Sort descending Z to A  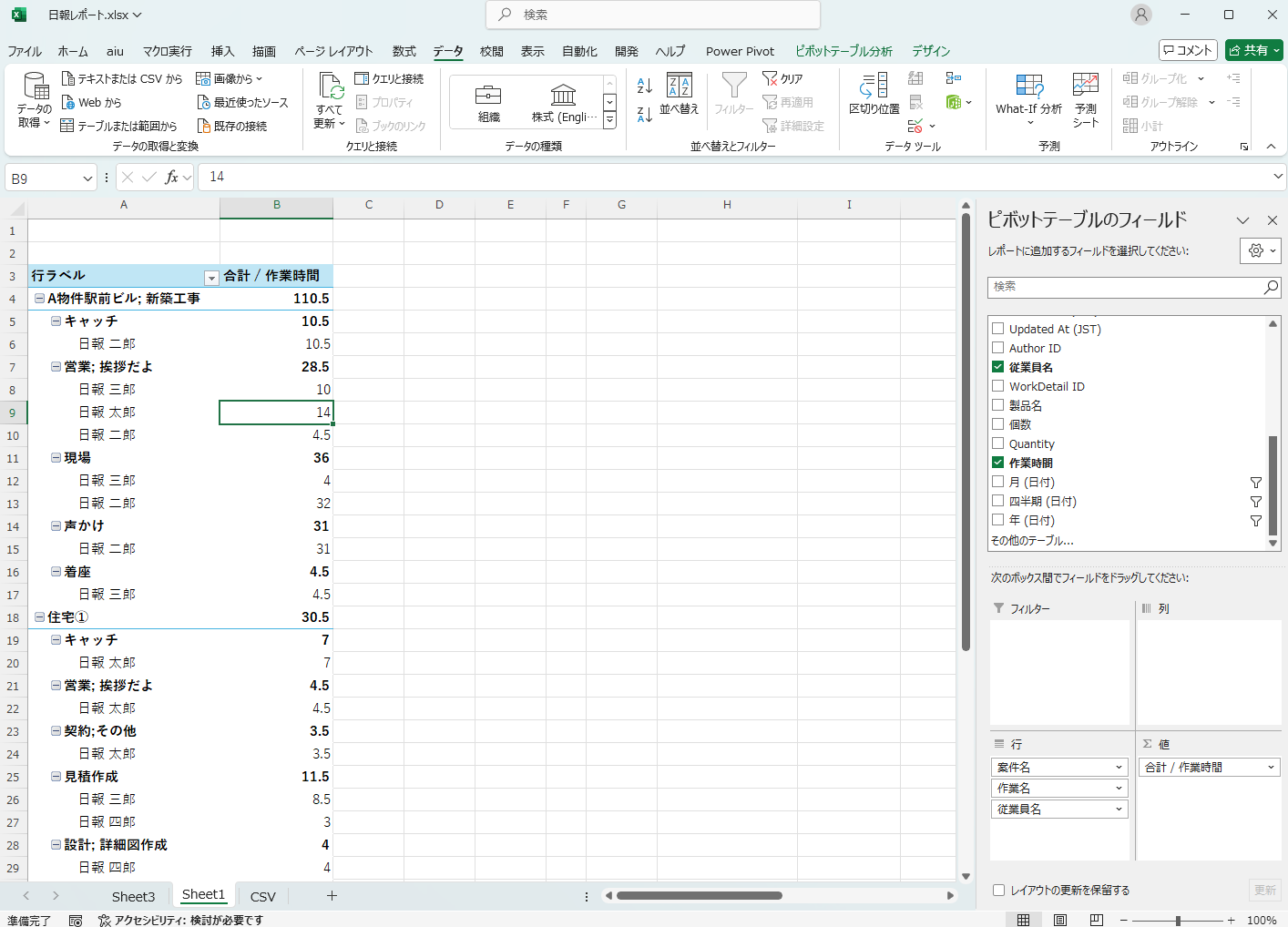point(645,114)
